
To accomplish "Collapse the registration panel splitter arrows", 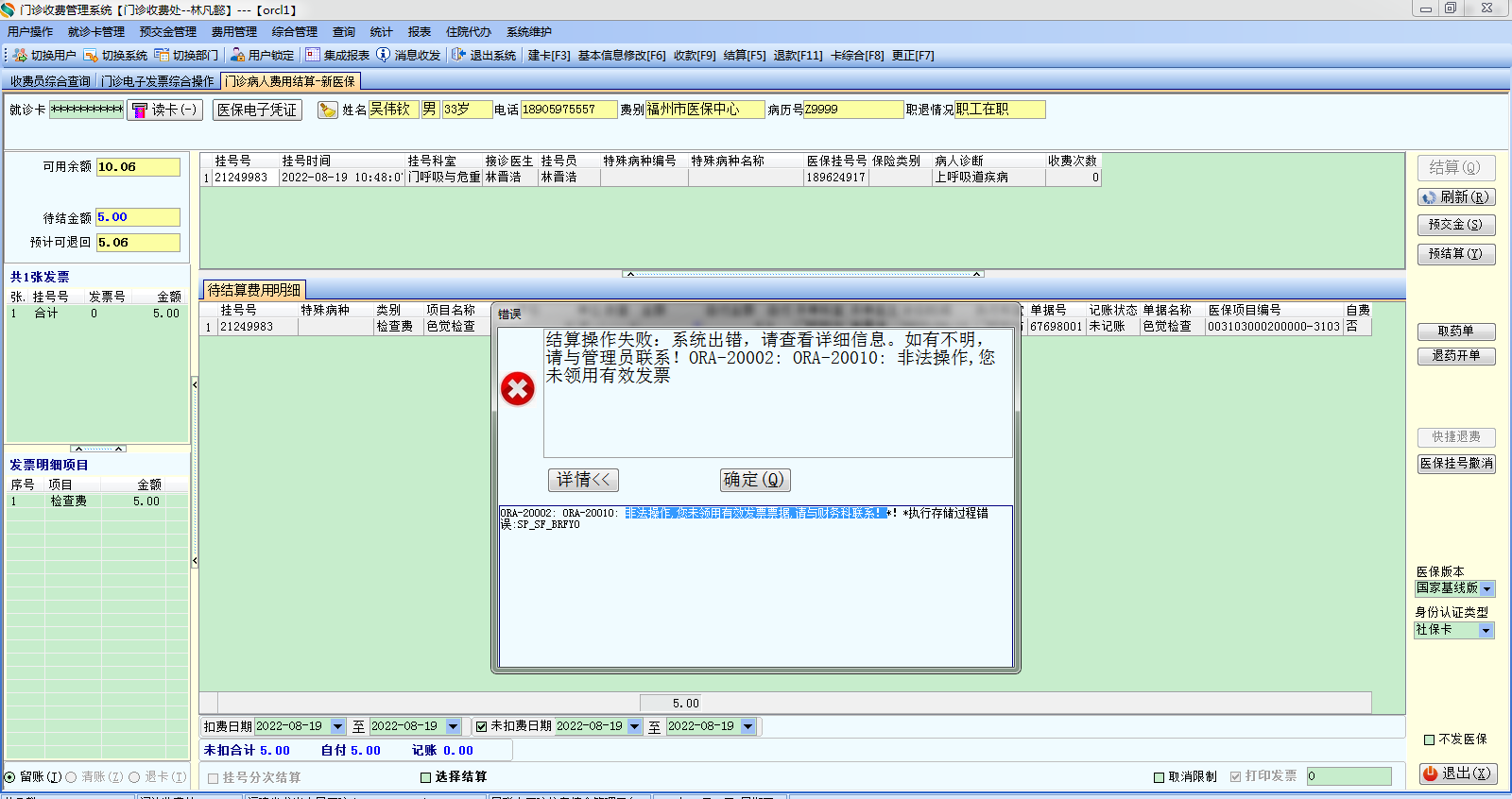I will (x=803, y=274).
